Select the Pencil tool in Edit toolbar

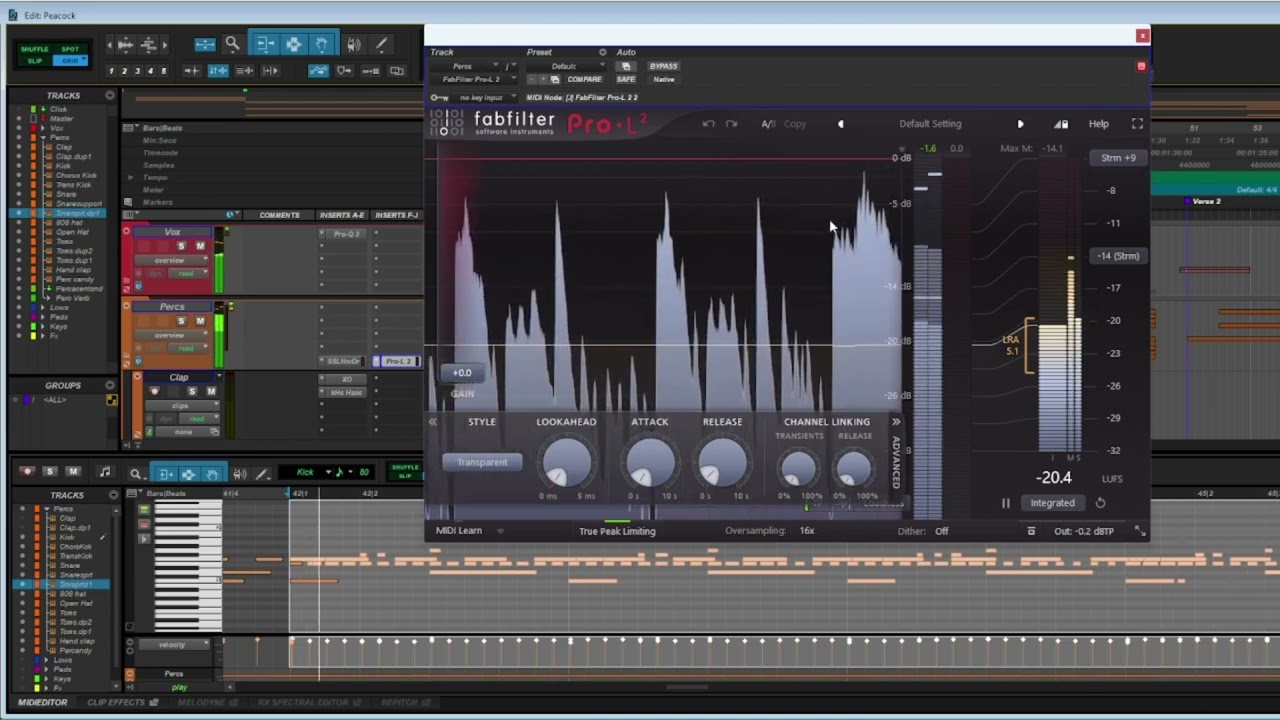(x=381, y=44)
